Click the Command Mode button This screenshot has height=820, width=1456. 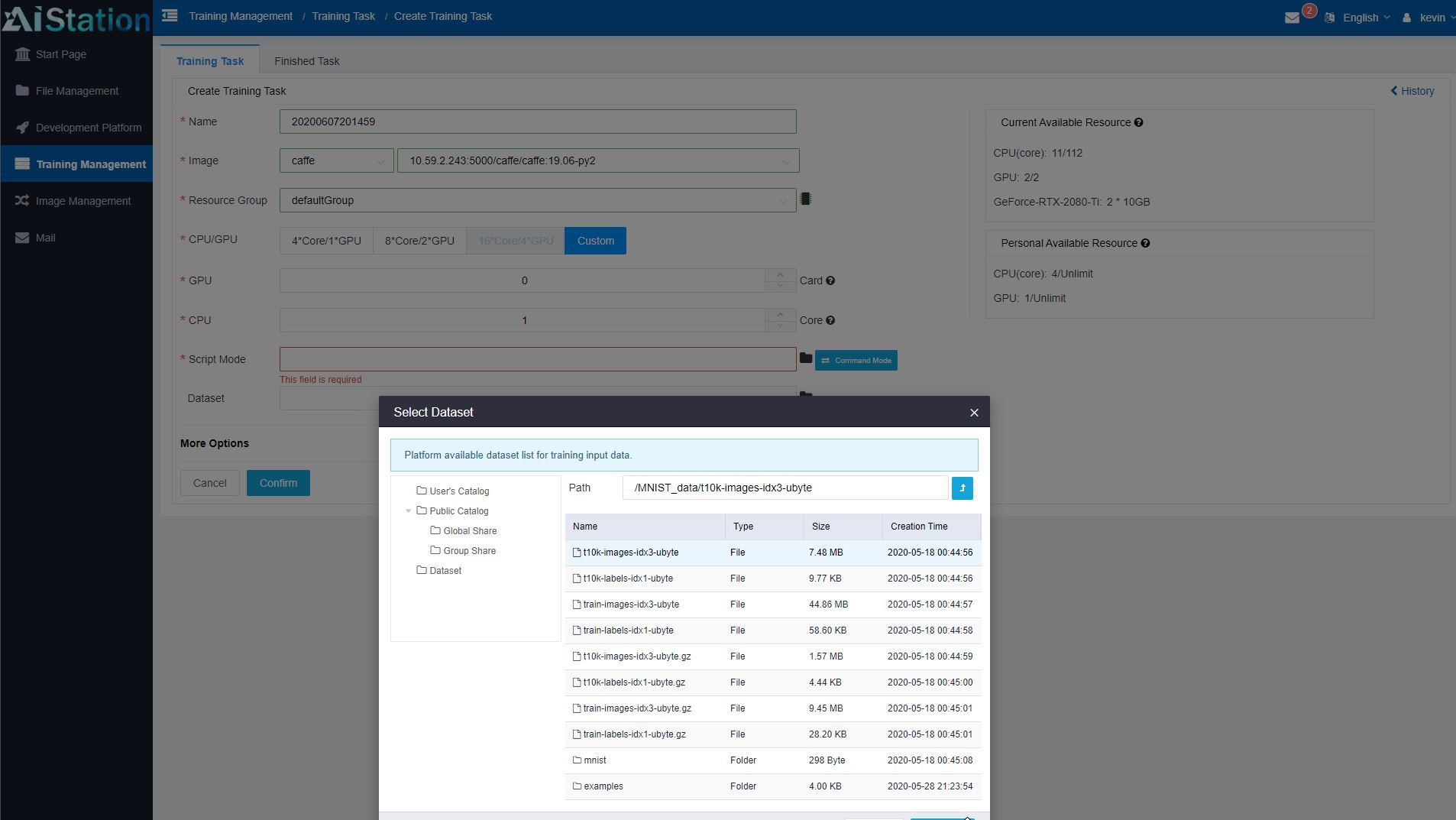coord(856,360)
